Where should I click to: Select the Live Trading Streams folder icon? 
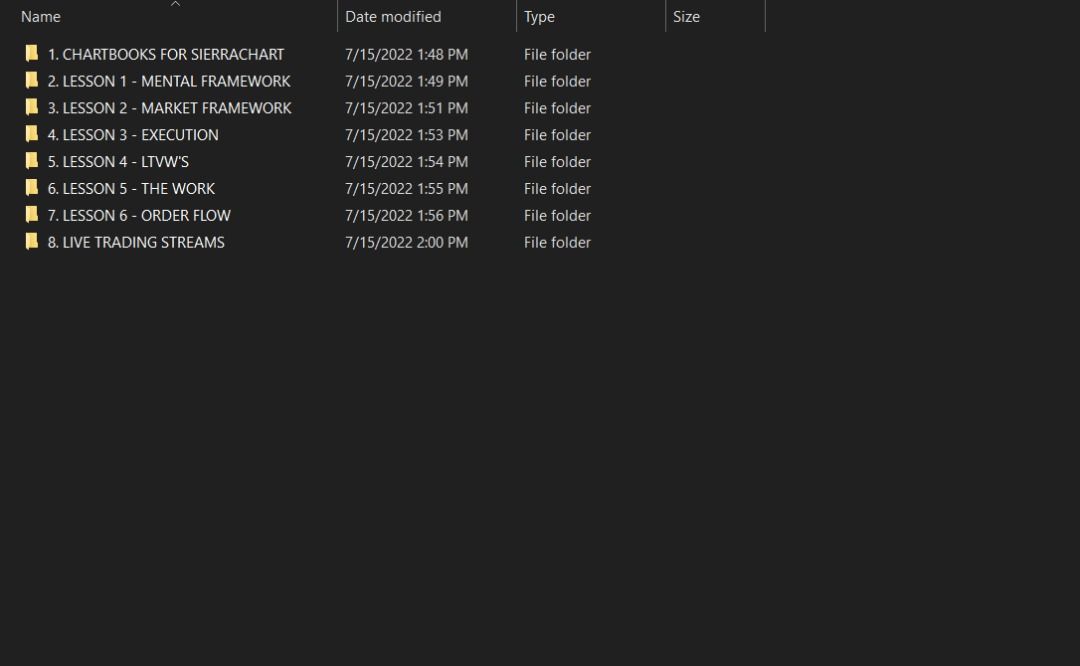[x=32, y=242]
